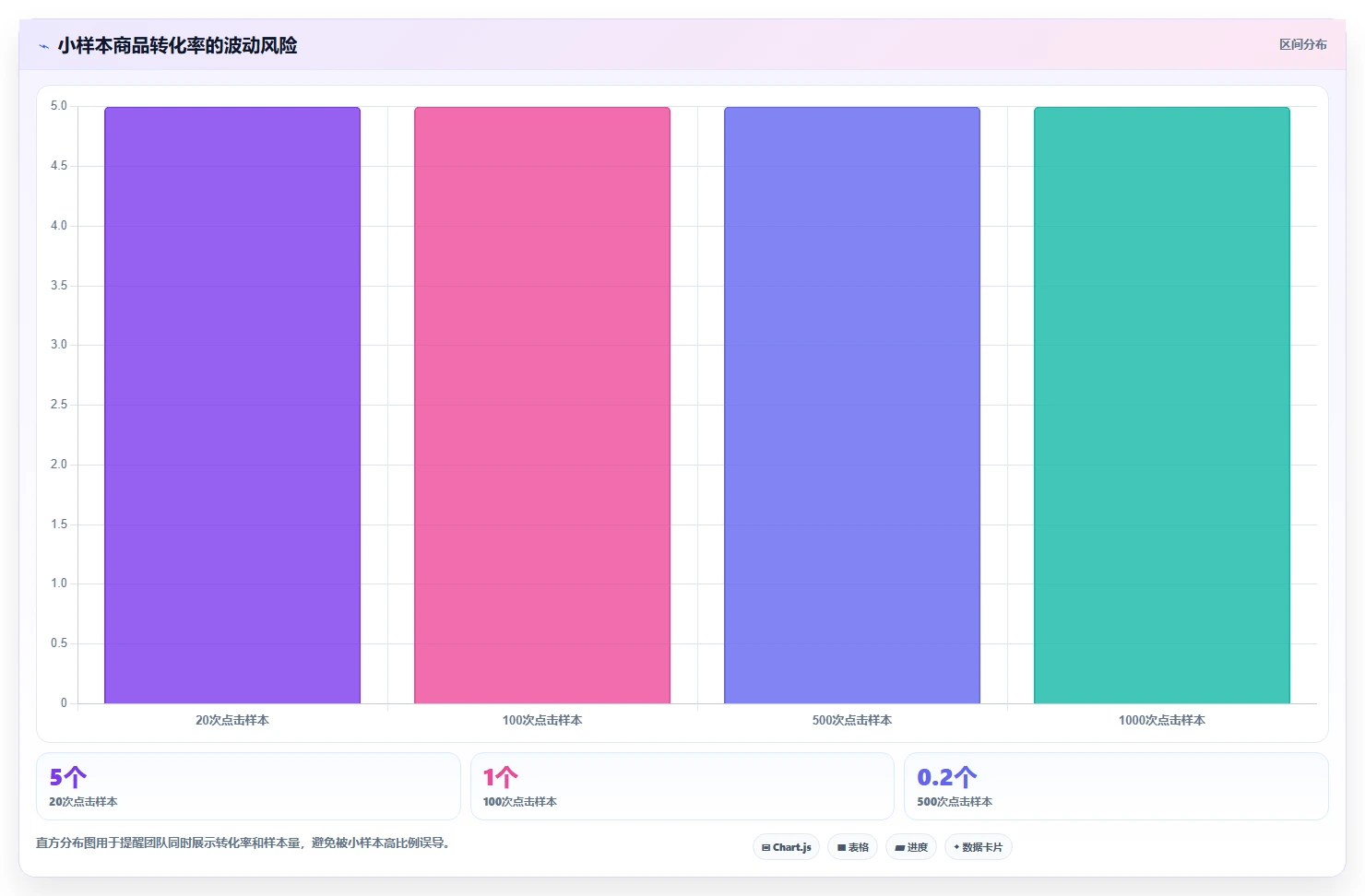Click the y-axis value 3.0

(59, 345)
